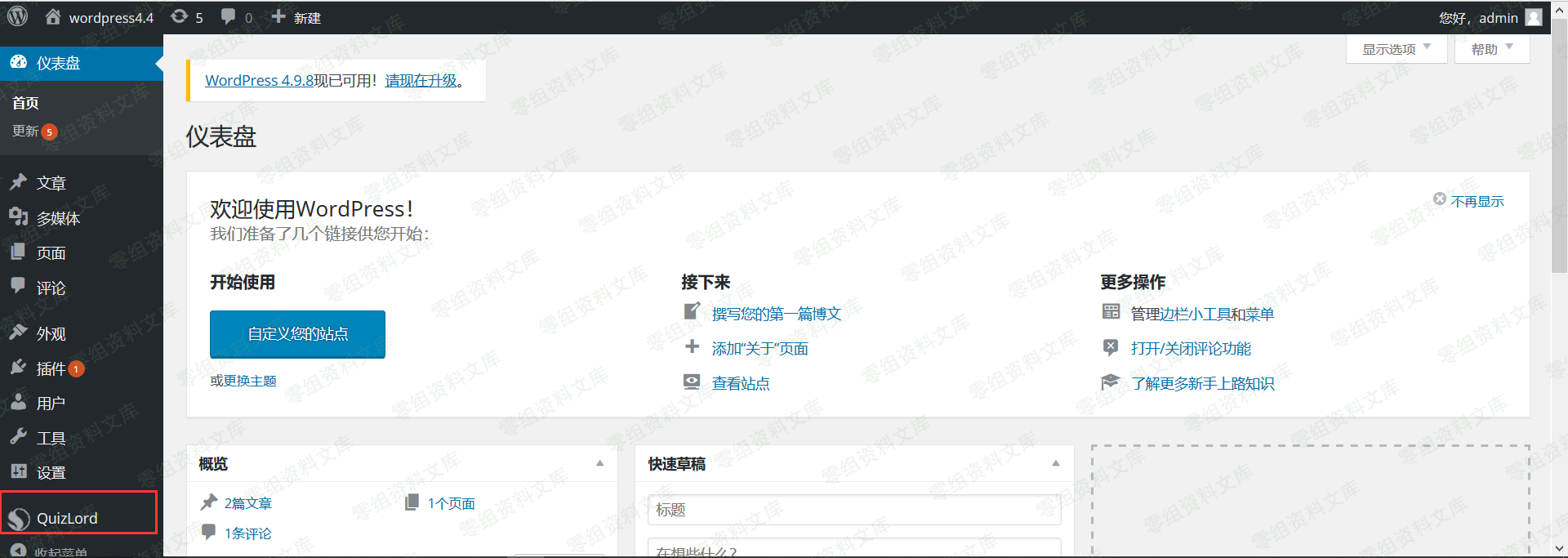Open the 插件 plugins menu

click(x=51, y=368)
